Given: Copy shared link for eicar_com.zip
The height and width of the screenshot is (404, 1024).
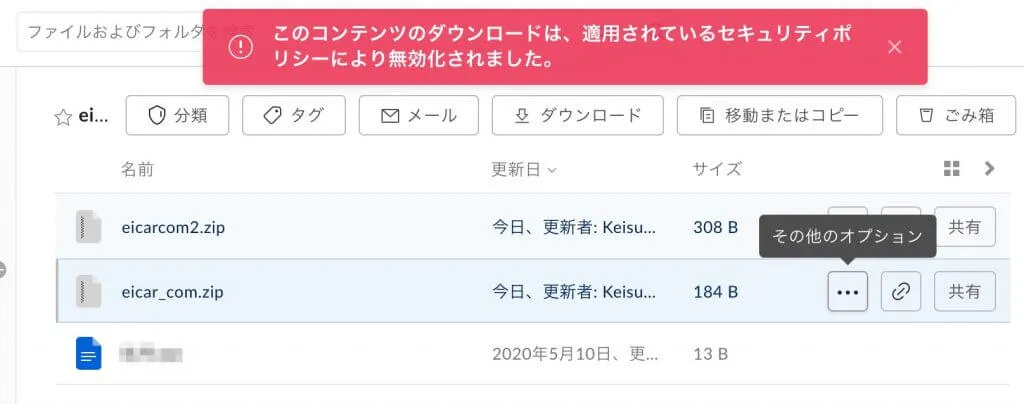Looking at the screenshot, I should [x=901, y=292].
